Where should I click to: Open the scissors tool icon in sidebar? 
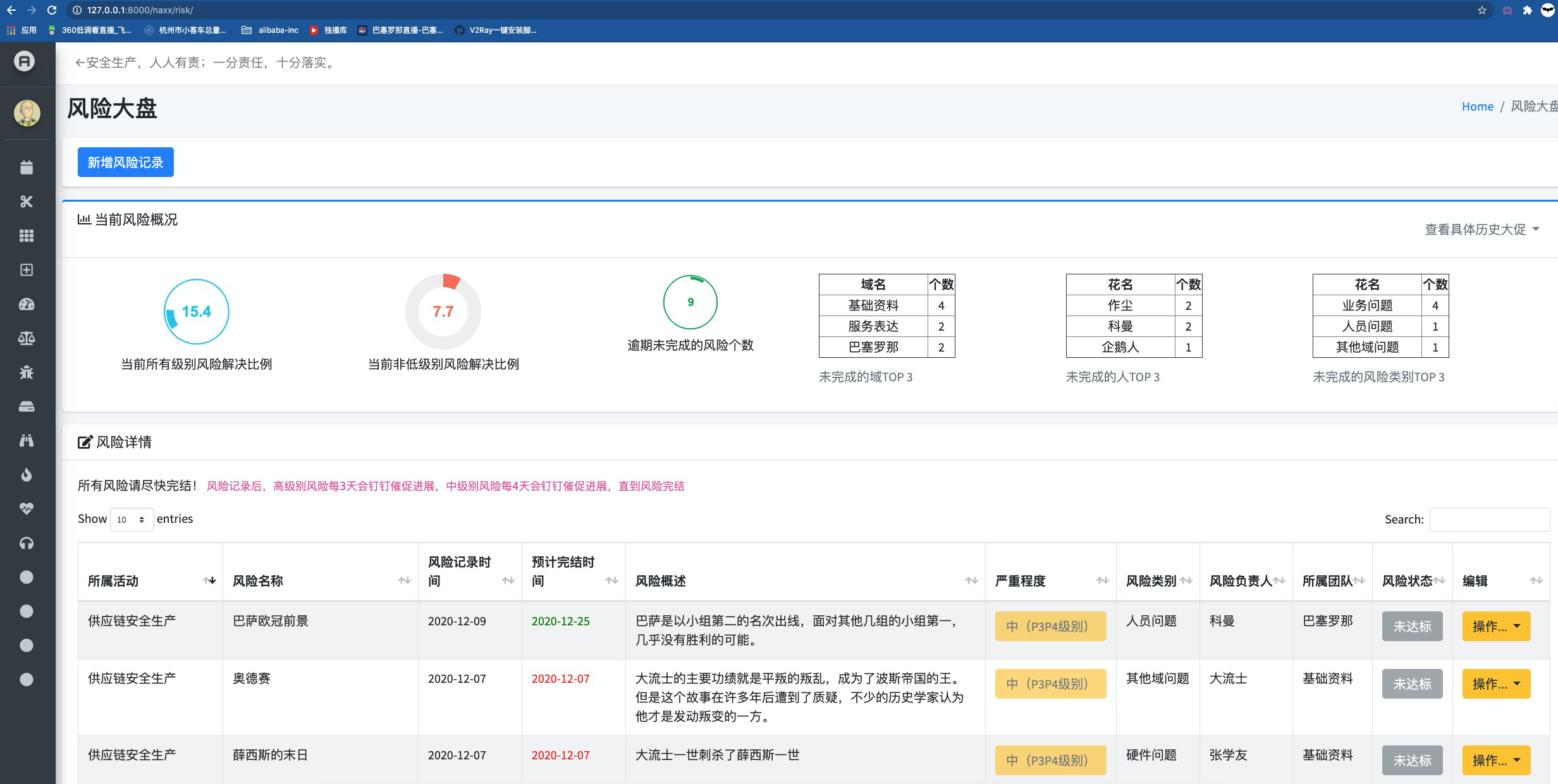(x=27, y=202)
